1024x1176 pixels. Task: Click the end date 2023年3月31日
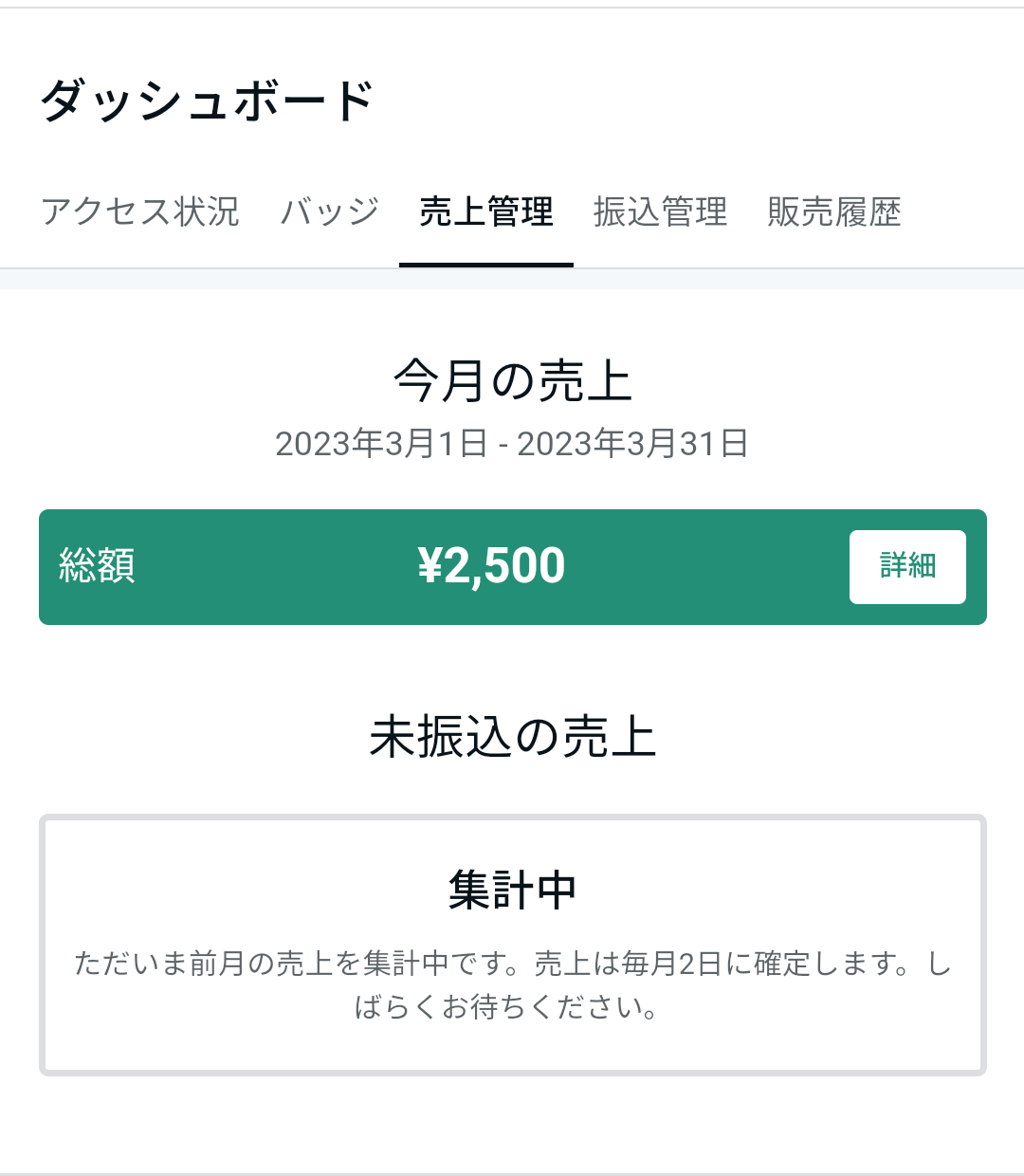[632, 444]
